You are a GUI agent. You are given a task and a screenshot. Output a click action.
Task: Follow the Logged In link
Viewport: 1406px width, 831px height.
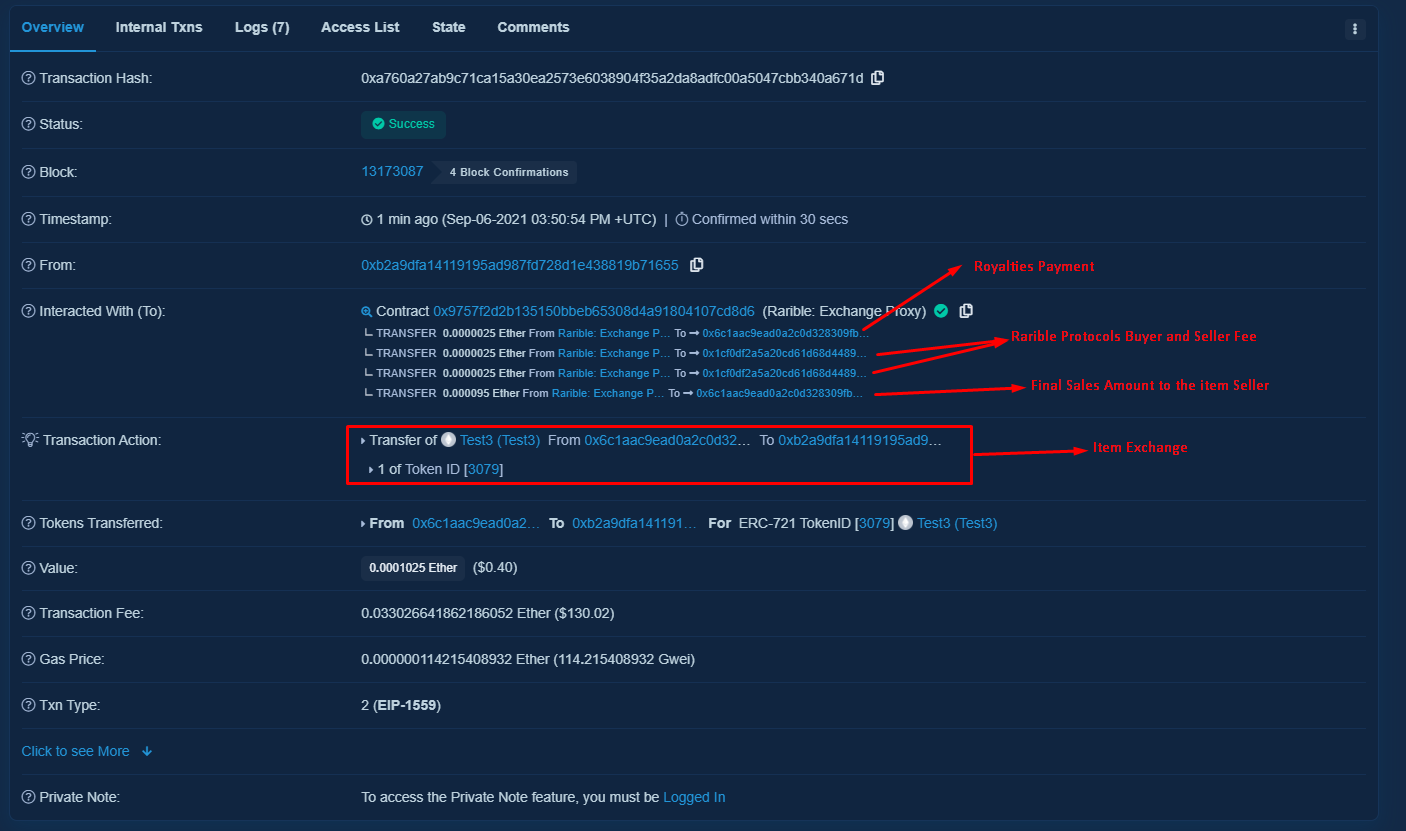tap(694, 797)
